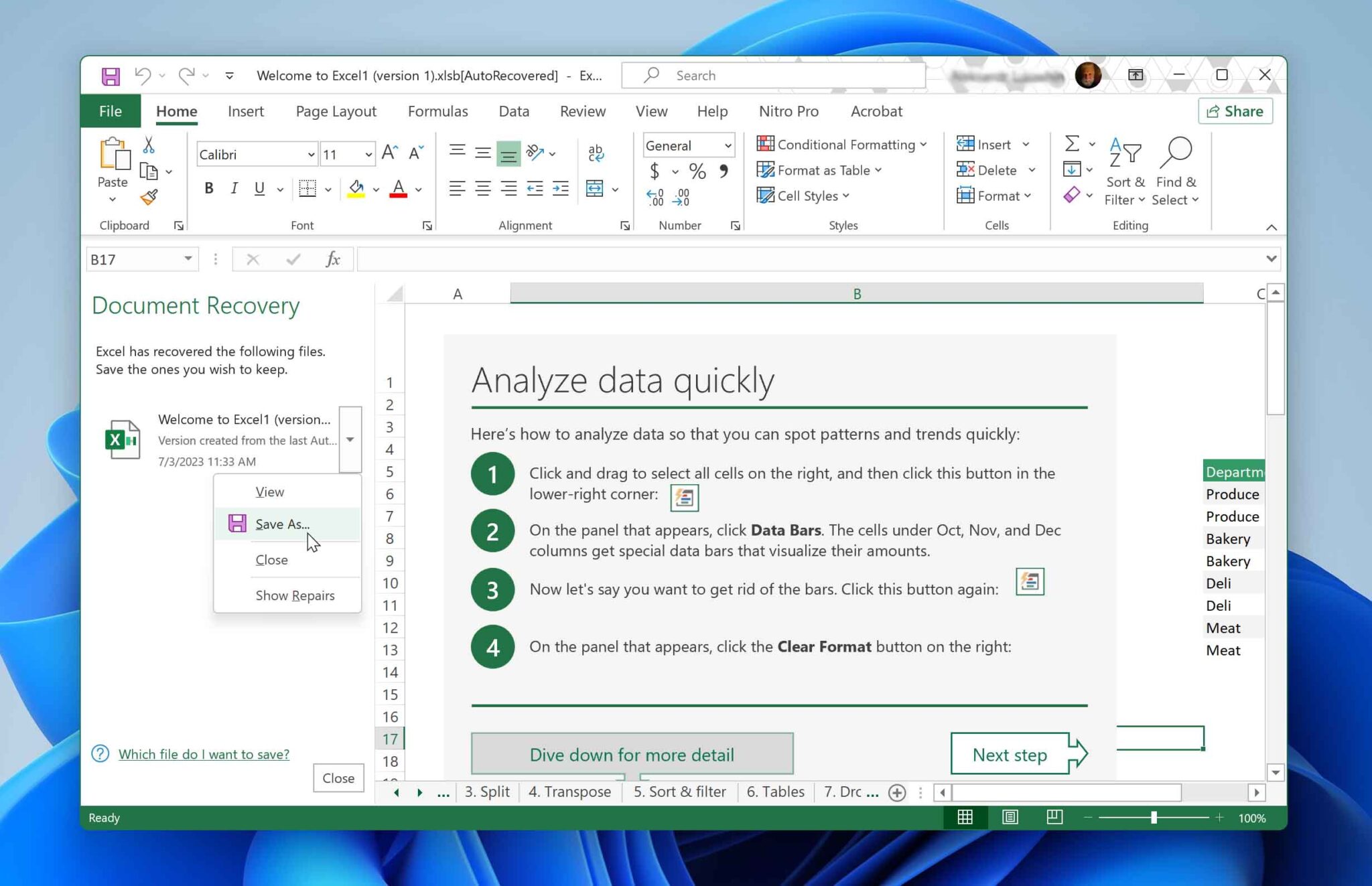Select the Format Painter tool
This screenshot has height=886, width=1372.
[x=150, y=198]
